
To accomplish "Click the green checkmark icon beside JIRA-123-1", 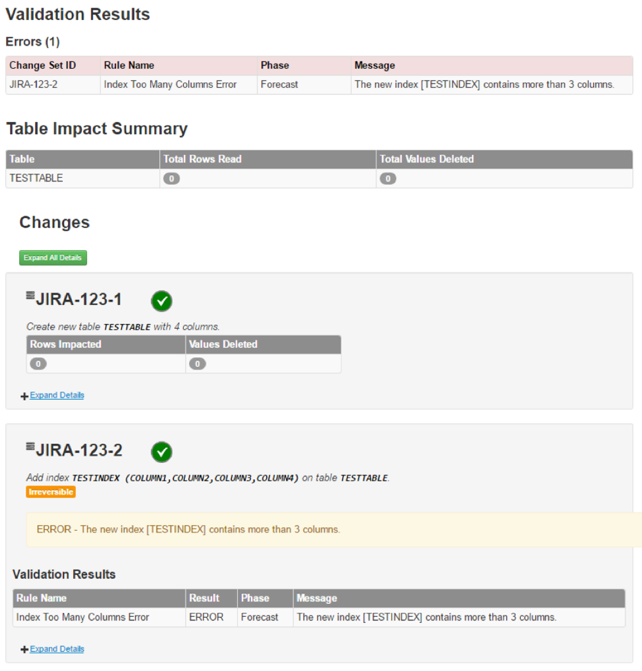I will tap(161, 301).
